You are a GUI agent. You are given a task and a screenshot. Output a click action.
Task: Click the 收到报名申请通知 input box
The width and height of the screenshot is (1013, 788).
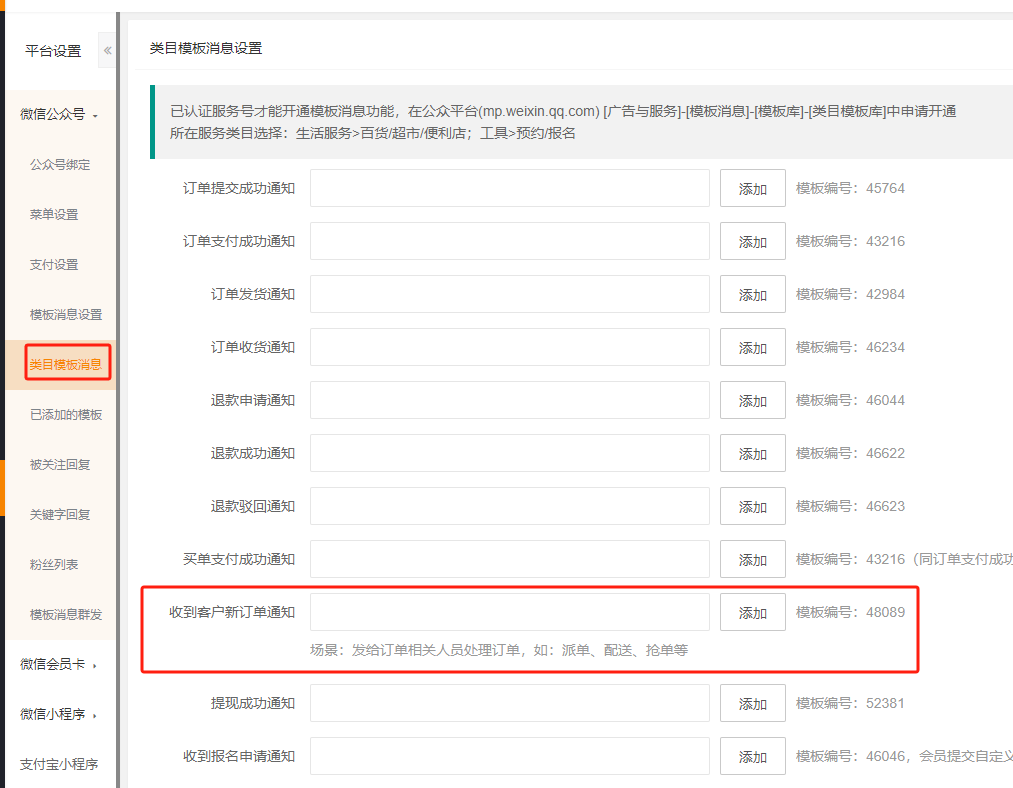pos(509,756)
